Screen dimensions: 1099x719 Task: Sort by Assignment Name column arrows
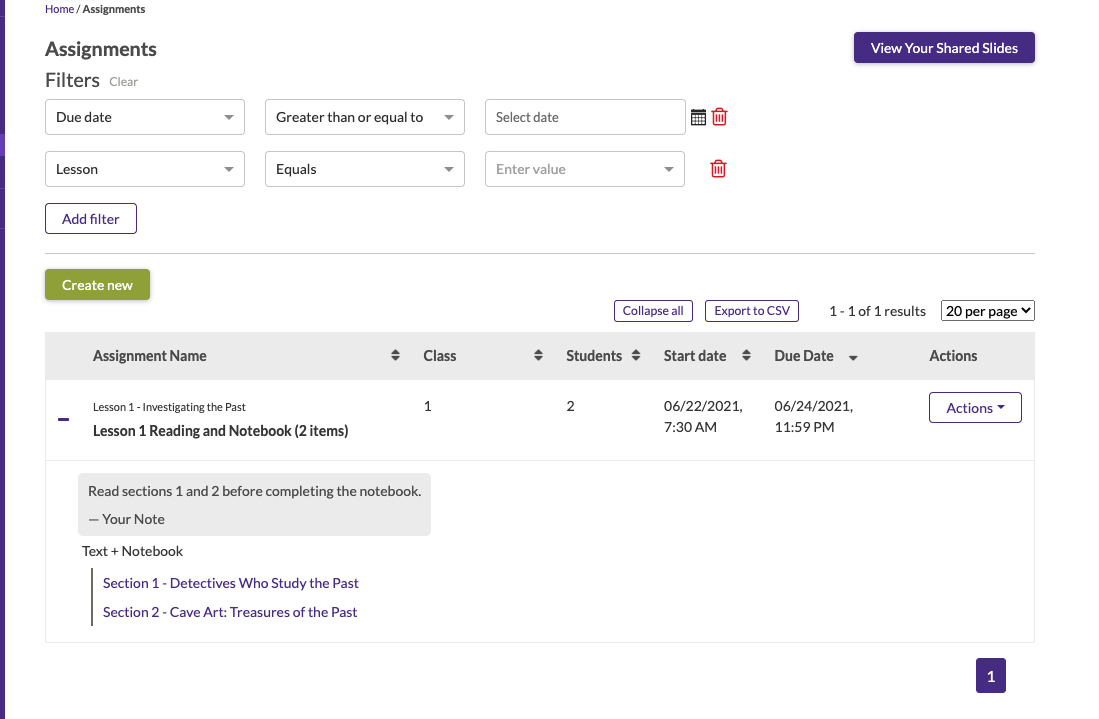tap(395, 356)
